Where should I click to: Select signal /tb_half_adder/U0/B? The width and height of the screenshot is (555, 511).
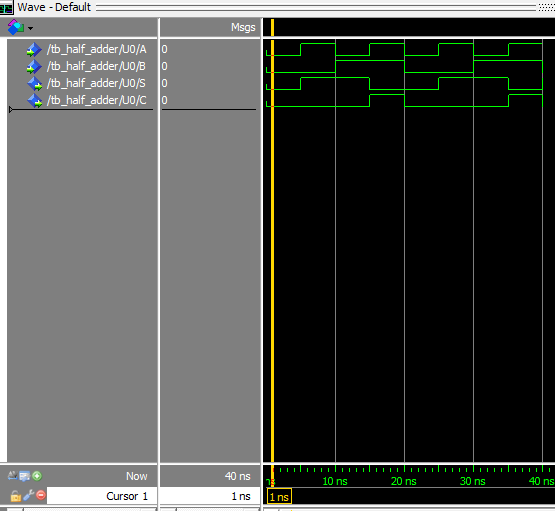click(96, 66)
